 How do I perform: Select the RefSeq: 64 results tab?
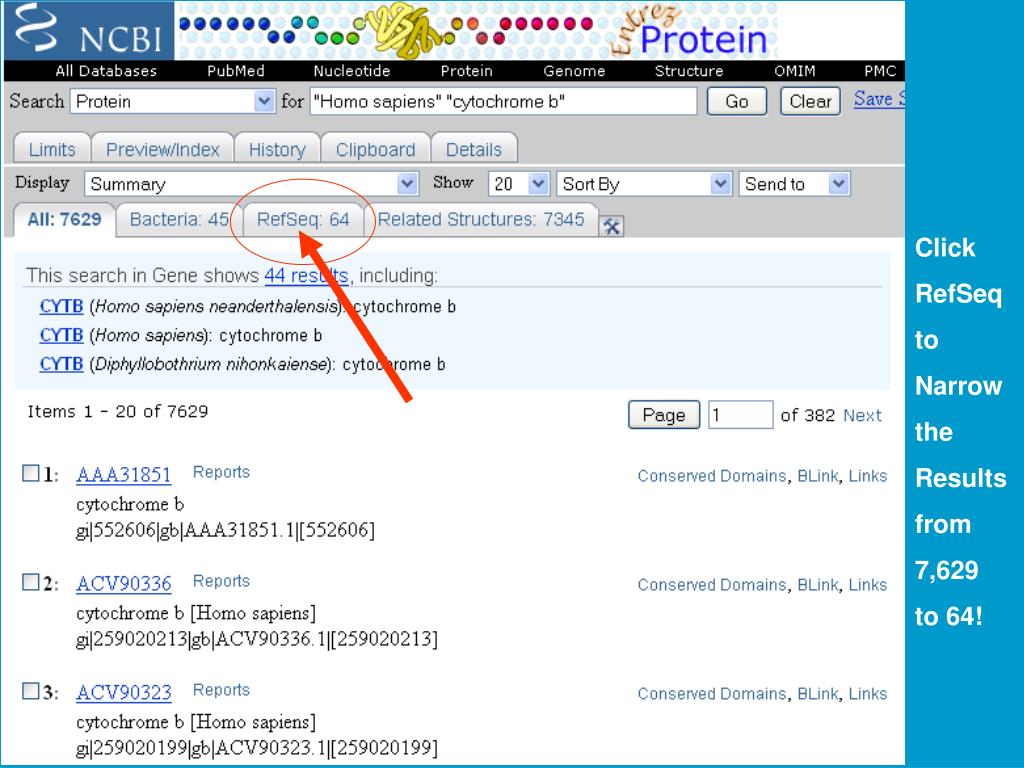click(x=303, y=219)
